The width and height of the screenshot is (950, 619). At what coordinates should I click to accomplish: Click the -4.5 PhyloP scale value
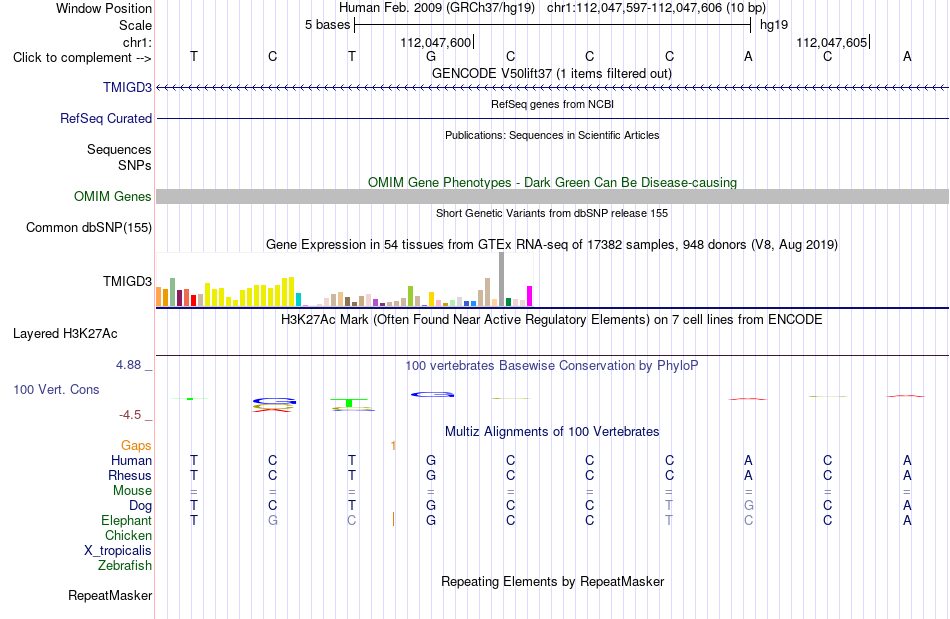point(130,415)
